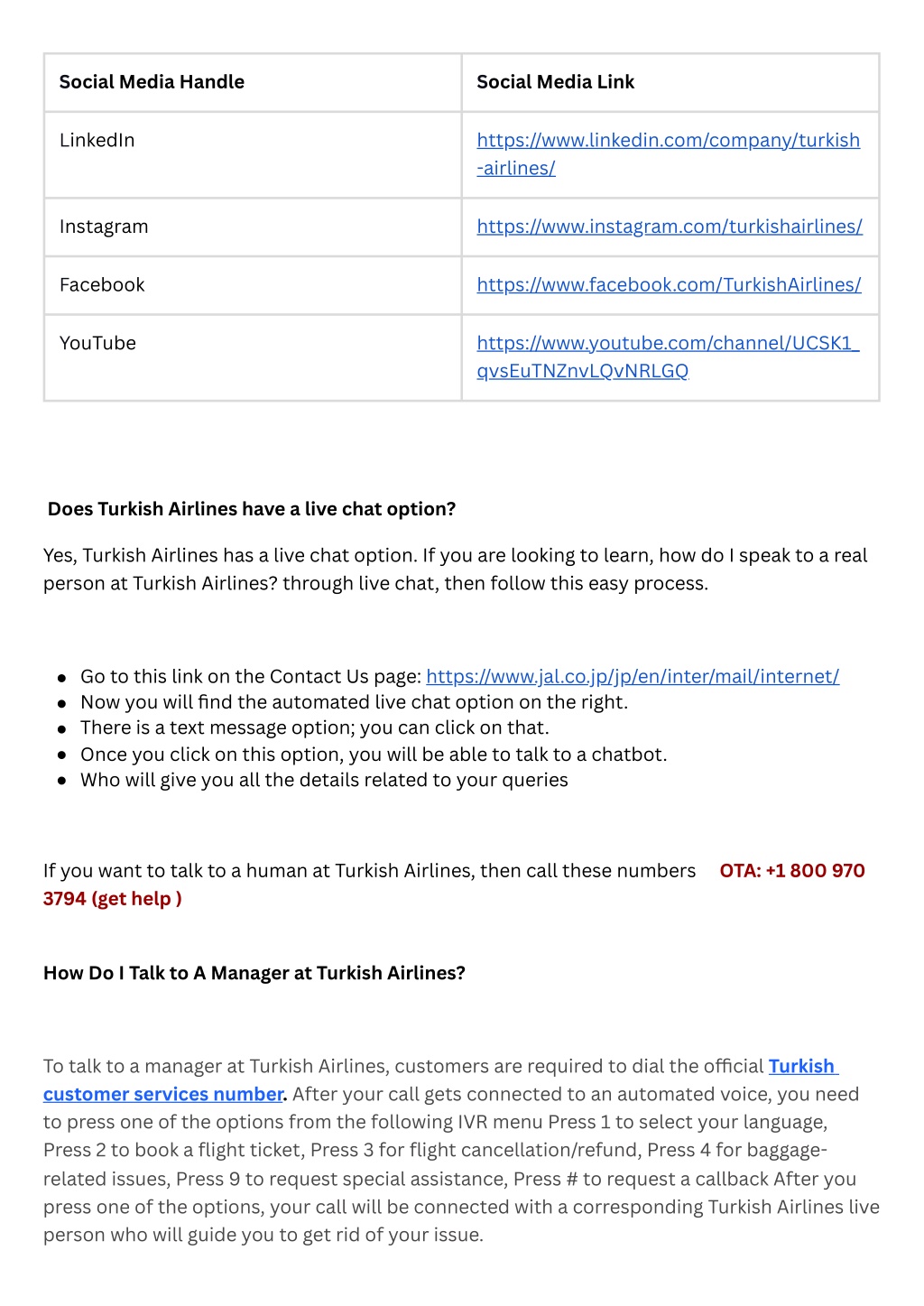The image size is (924, 1306).
Task: Click the 'Social Media Handle' table header
Action: (x=152, y=82)
